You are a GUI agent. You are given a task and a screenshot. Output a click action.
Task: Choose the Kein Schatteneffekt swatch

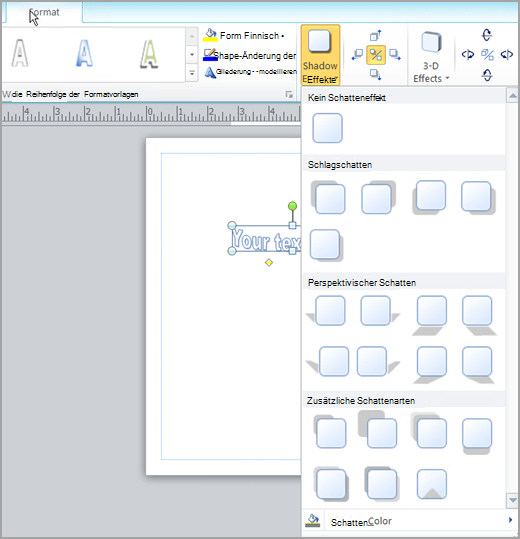click(x=327, y=128)
